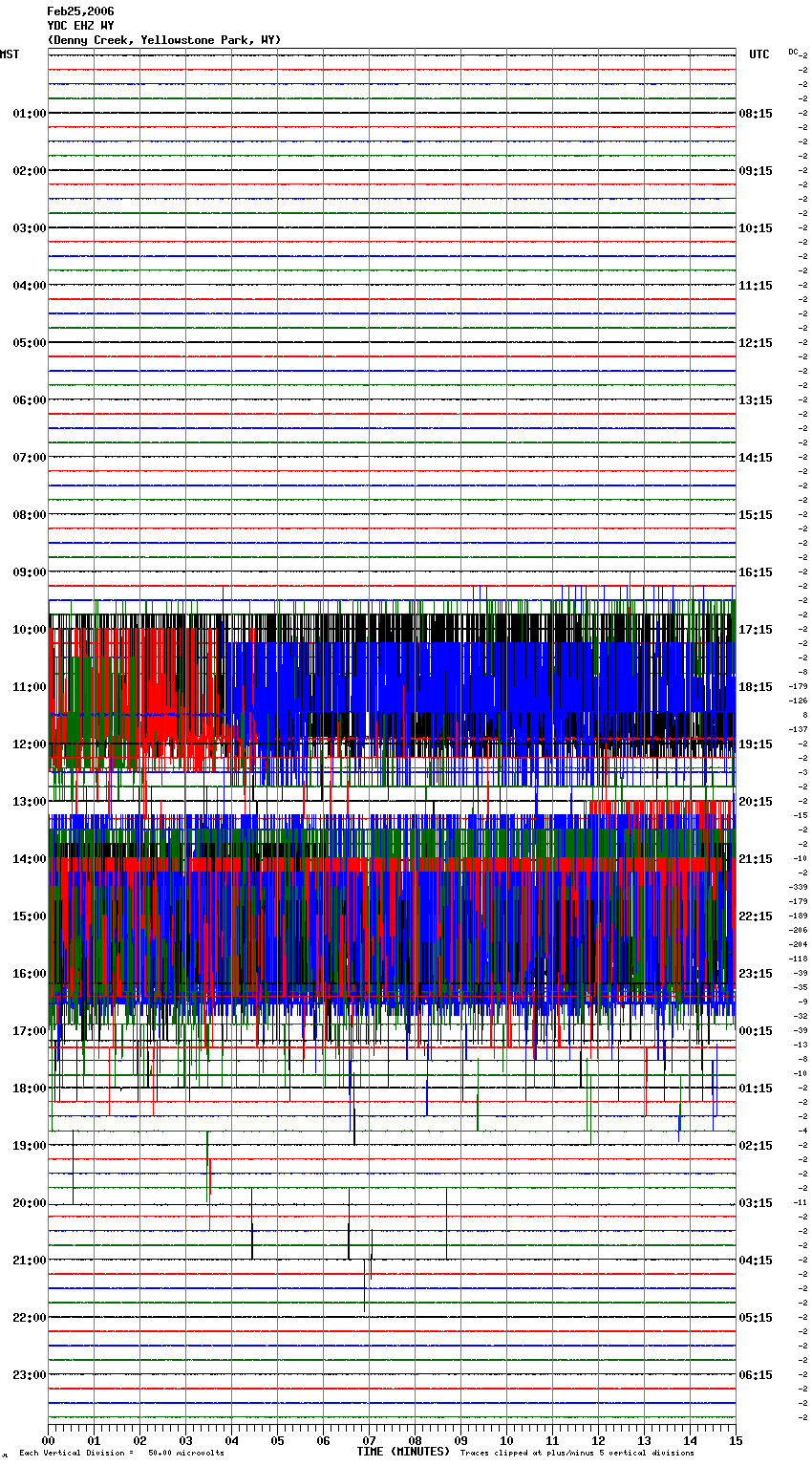Click the 10:15 UTC time label
812x1466 pixels.
click(x=756, y=228)
